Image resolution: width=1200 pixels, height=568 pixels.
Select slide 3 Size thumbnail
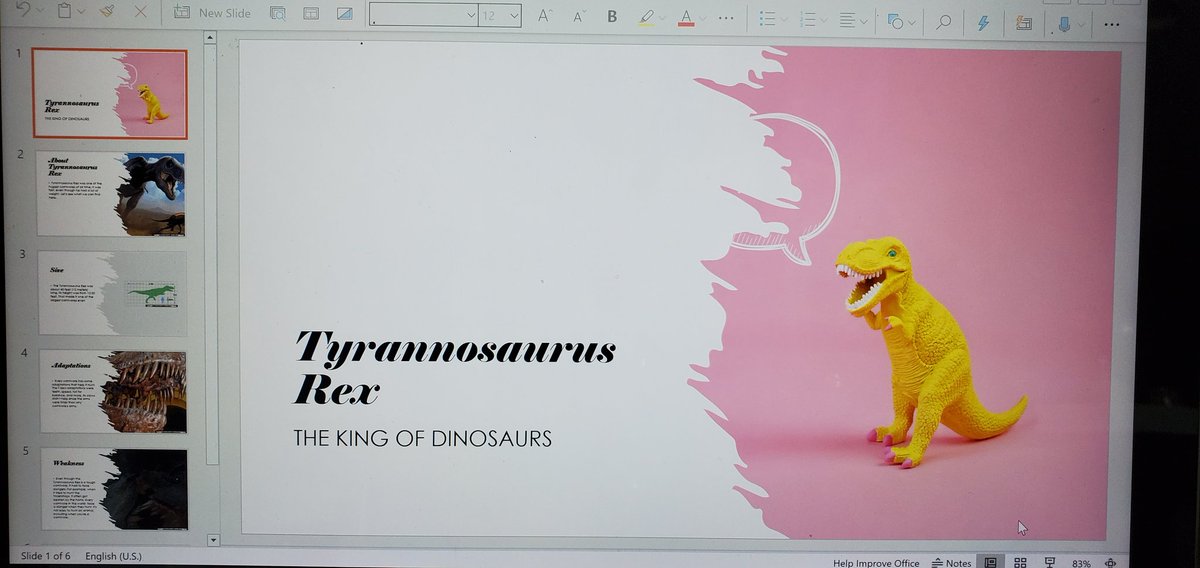tap(112, 292)
